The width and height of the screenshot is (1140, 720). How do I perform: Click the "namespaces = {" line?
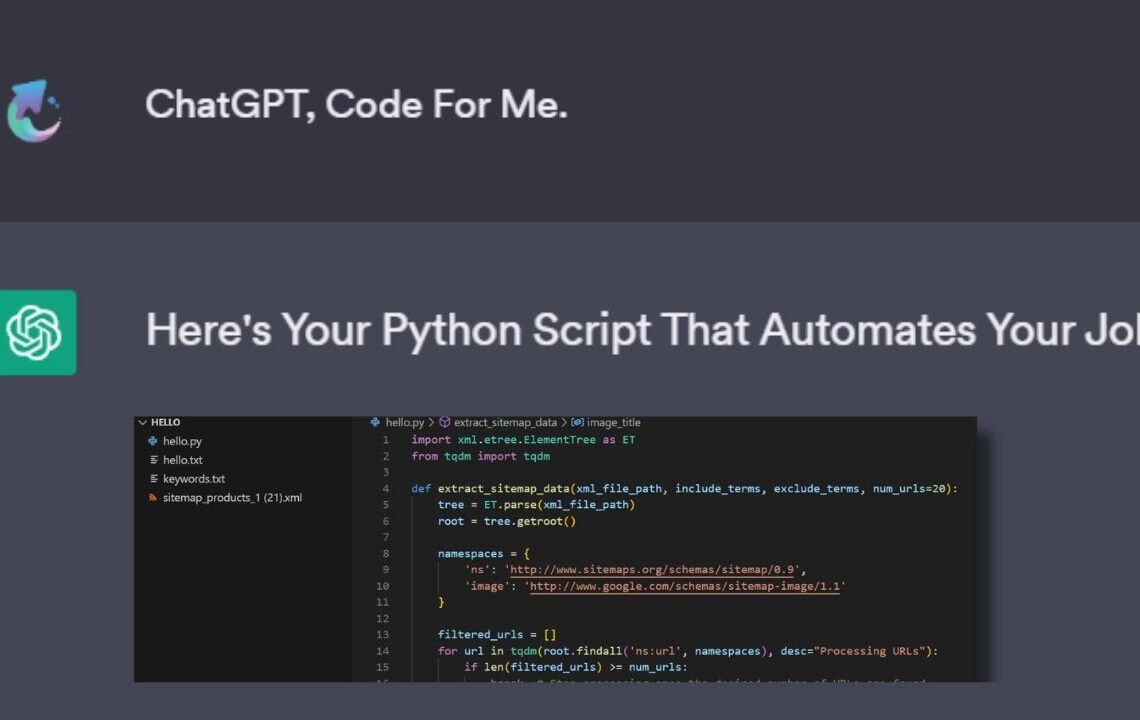483,553
